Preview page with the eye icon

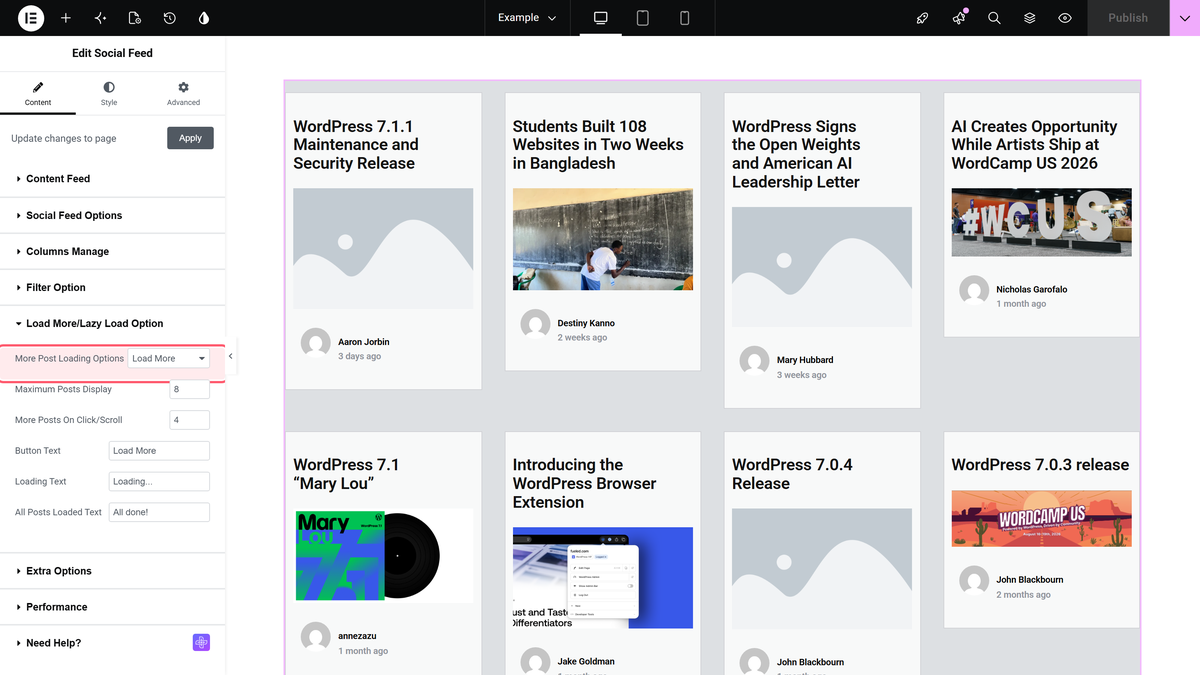pyautogui.click(x=1065, y=18)
